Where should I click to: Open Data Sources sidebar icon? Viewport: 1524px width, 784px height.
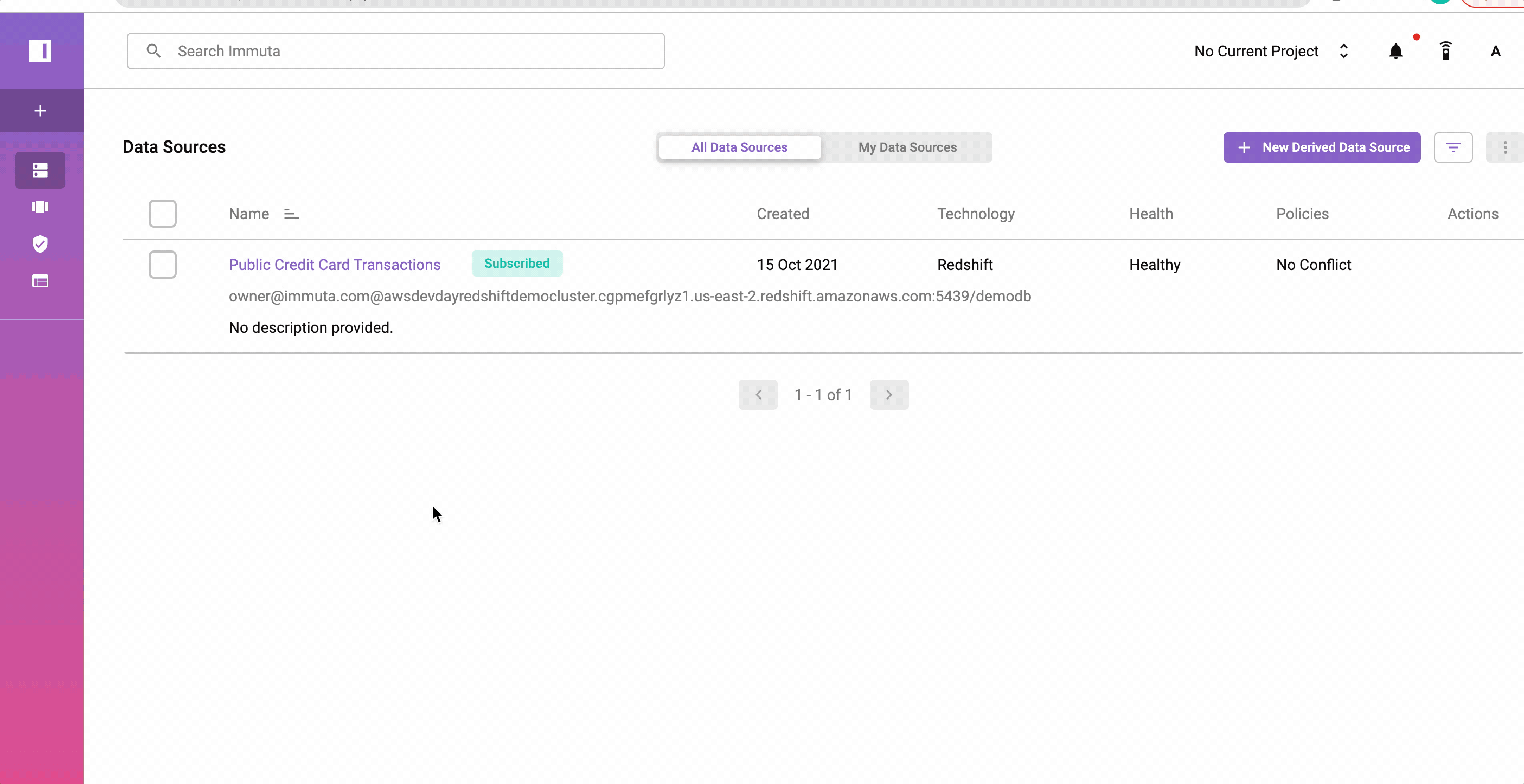point(40,170)
